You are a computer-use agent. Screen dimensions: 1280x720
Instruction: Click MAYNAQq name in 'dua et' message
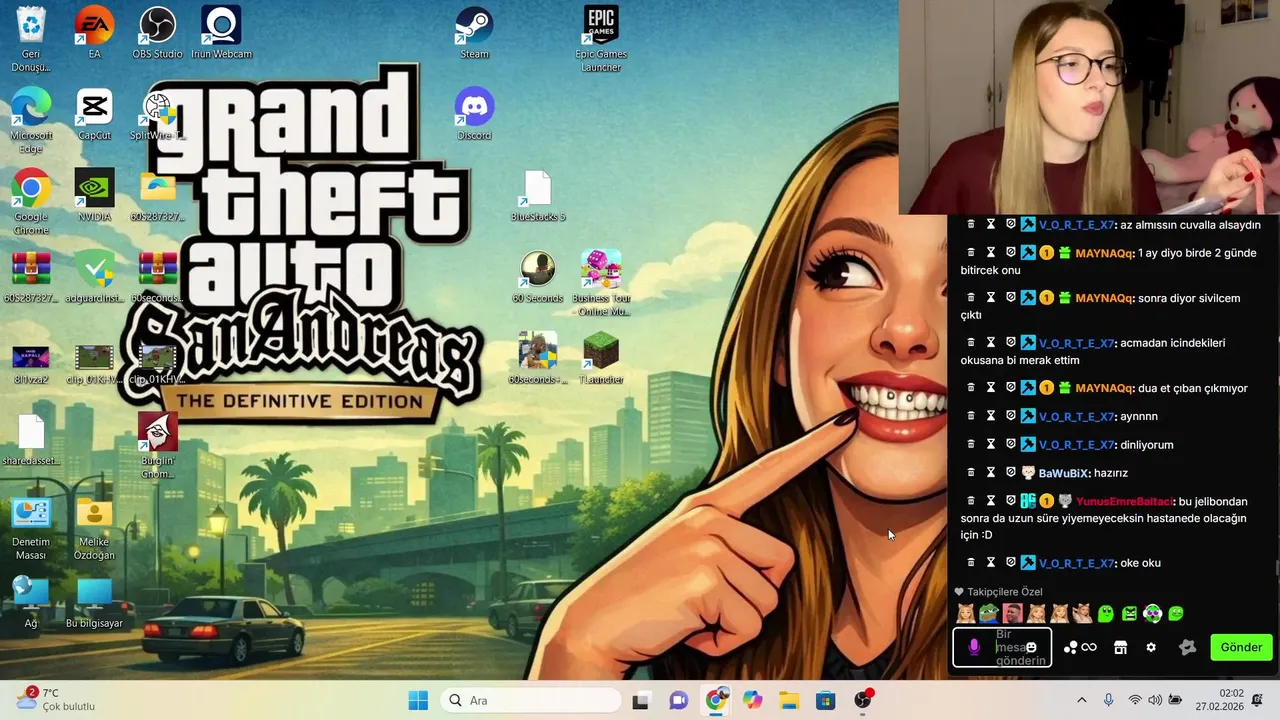click(x=1103, y=388)
